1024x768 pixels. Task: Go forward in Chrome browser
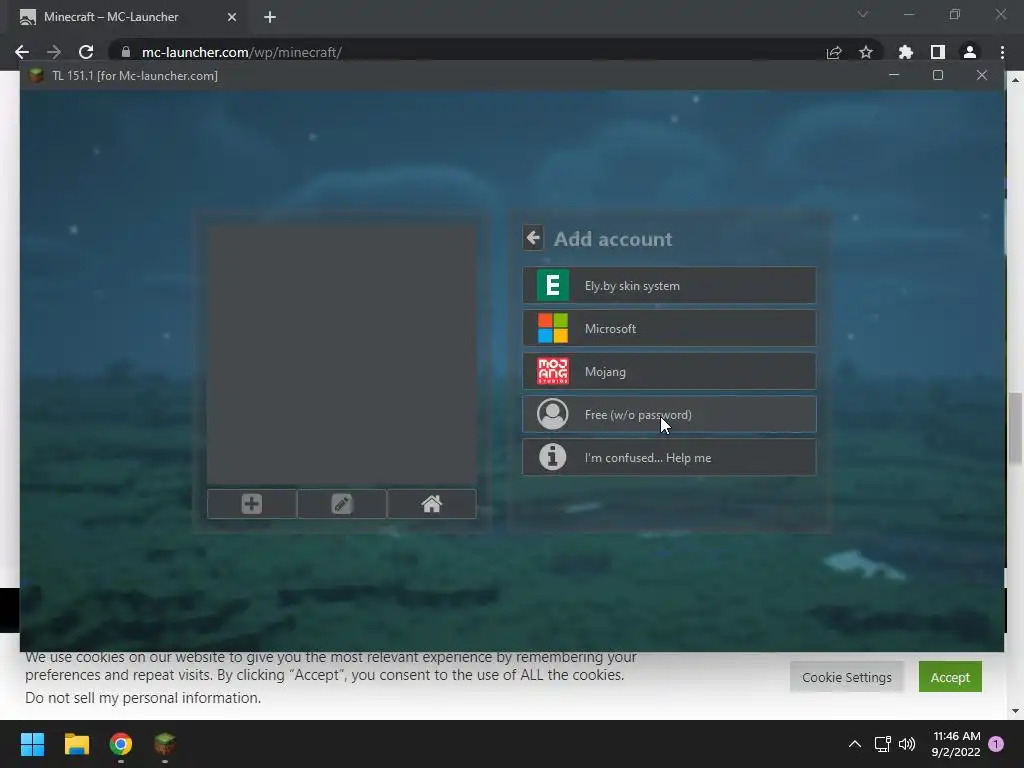point(54,52)
